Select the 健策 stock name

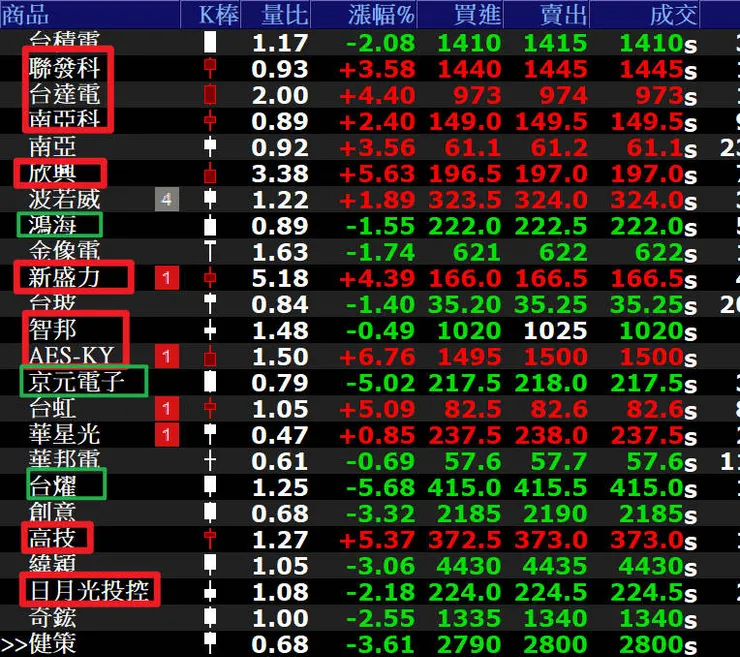point(52,643)
